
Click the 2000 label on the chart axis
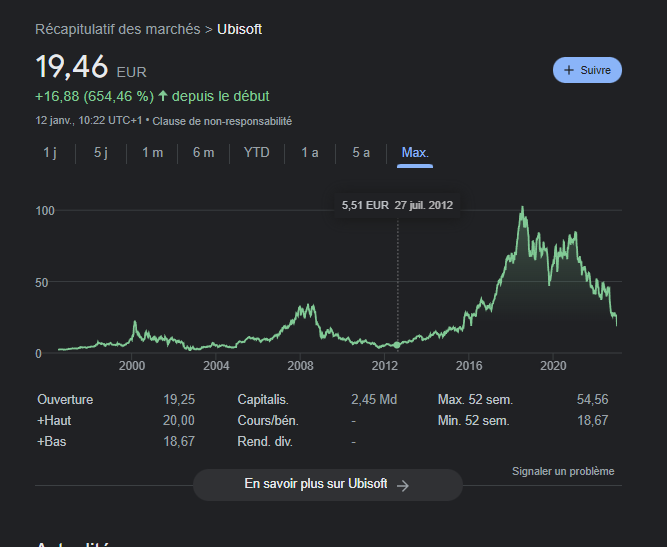coord(132,366)
